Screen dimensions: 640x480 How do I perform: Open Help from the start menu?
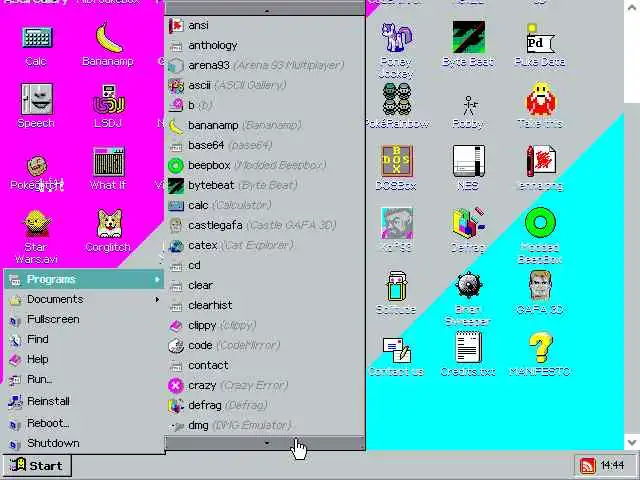click(x=84, y=360)
